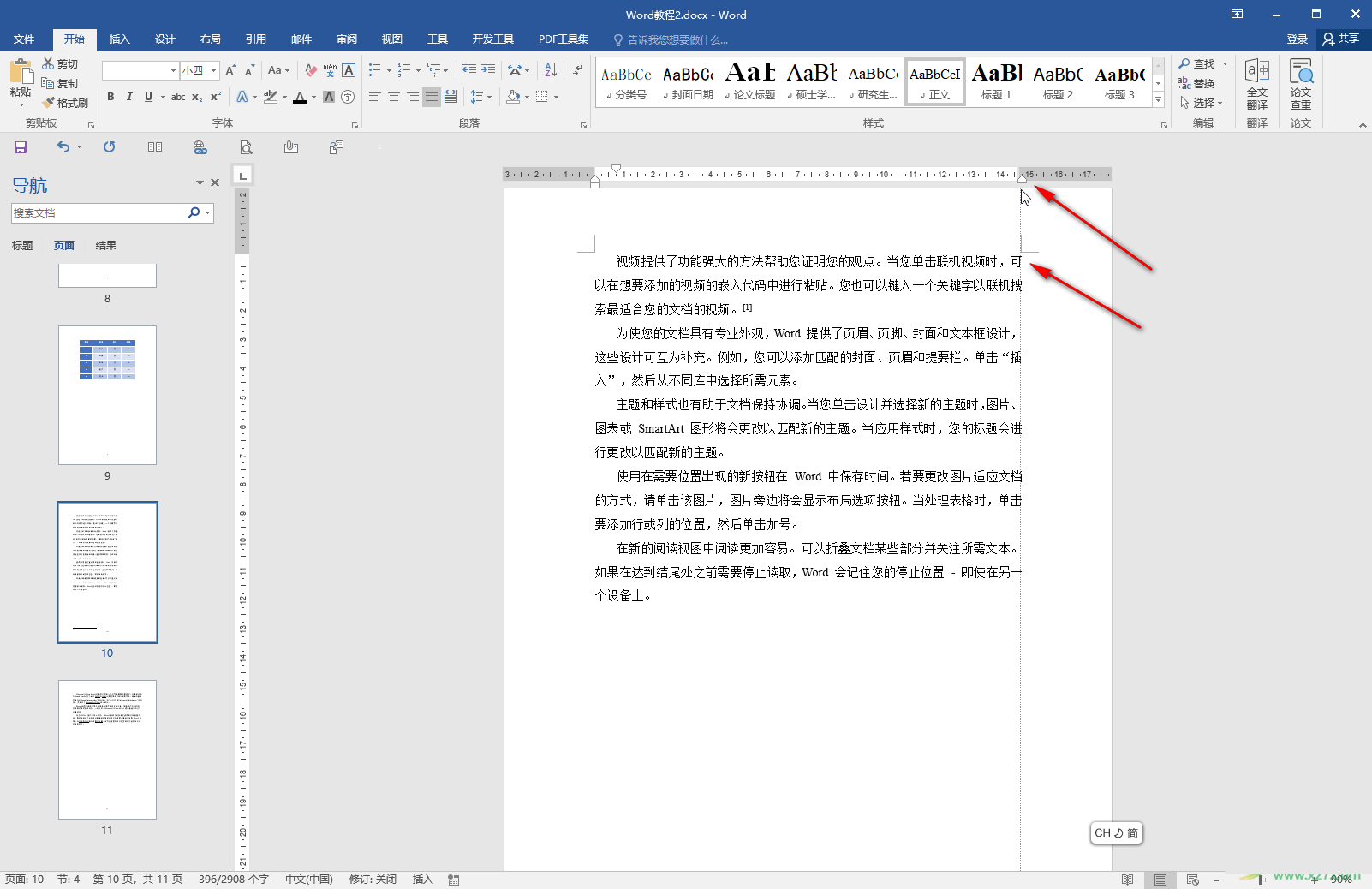This screenshot has height=889, width=1372.
Task: Open the 插入 (Insert) ribbon tab
Action: pyautogui.click(x=119, y=39)
